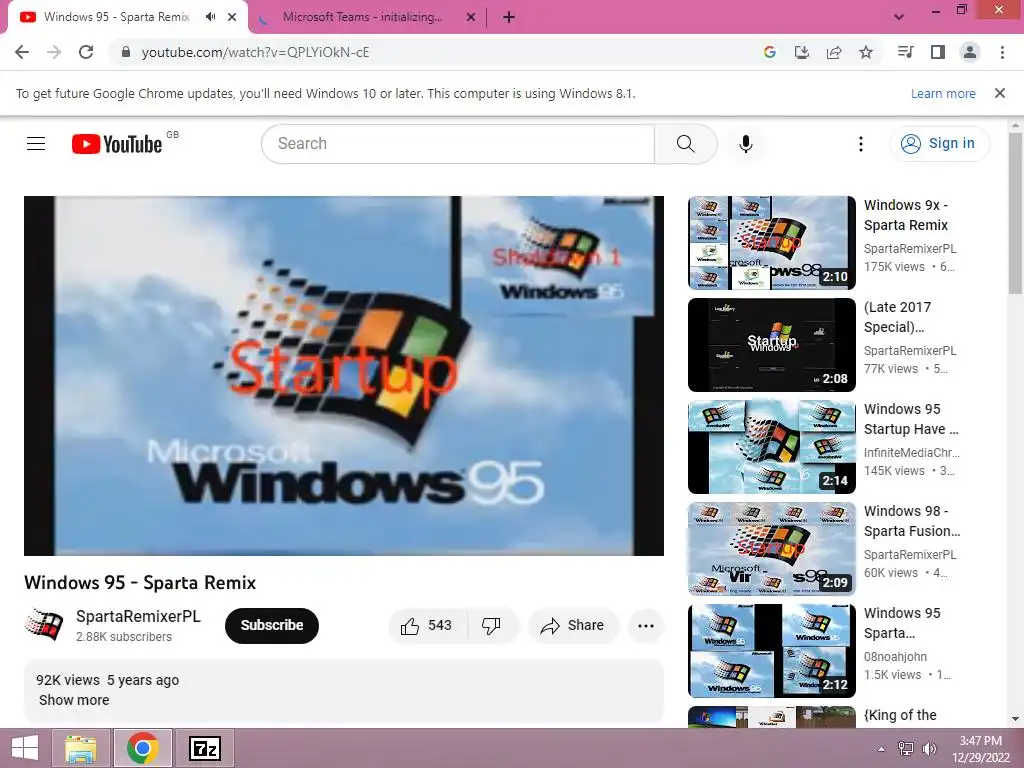
Task: Open network icon in system tray
Action: (906, 749)
